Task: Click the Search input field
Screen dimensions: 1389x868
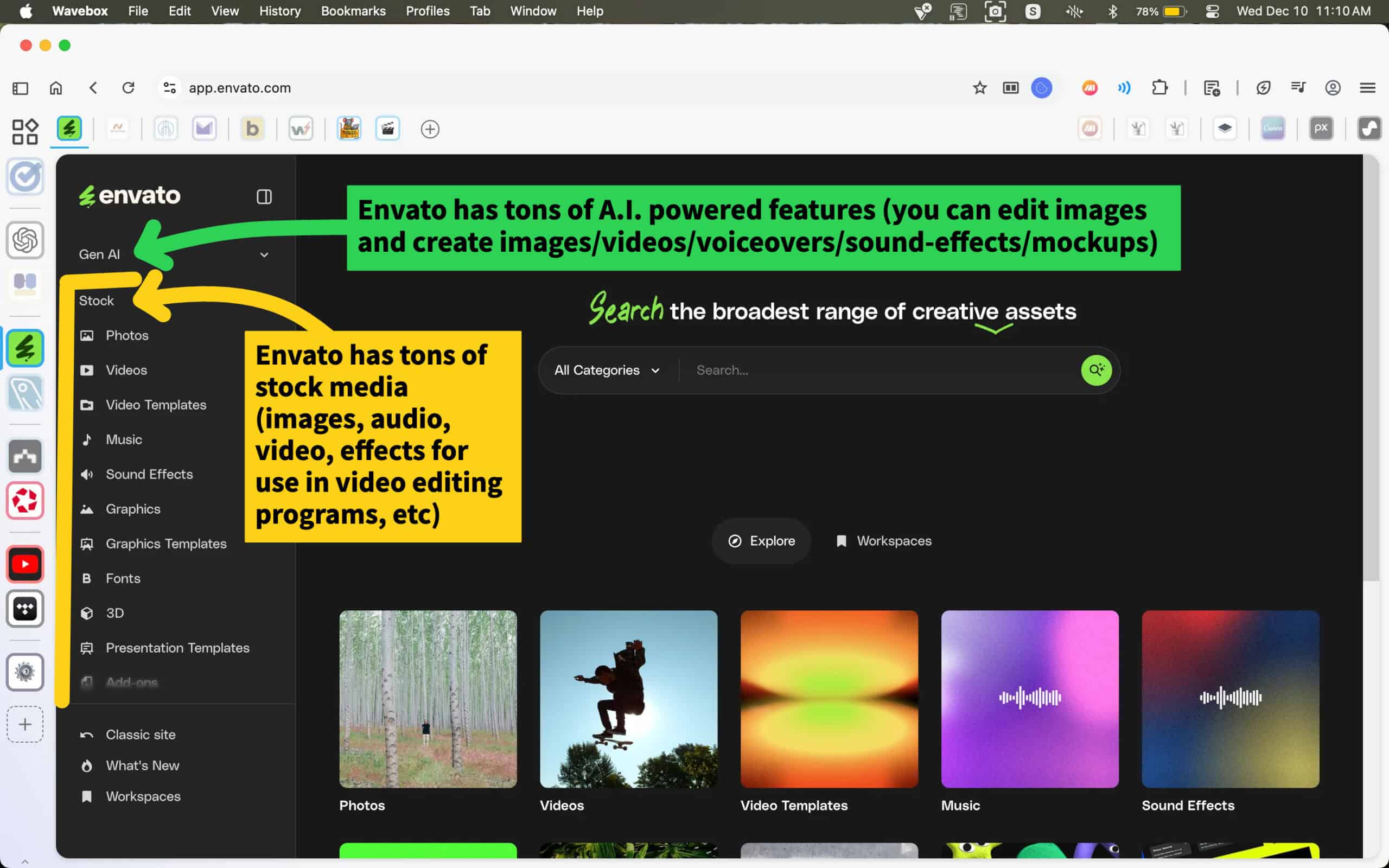Action: coord(878,371)
